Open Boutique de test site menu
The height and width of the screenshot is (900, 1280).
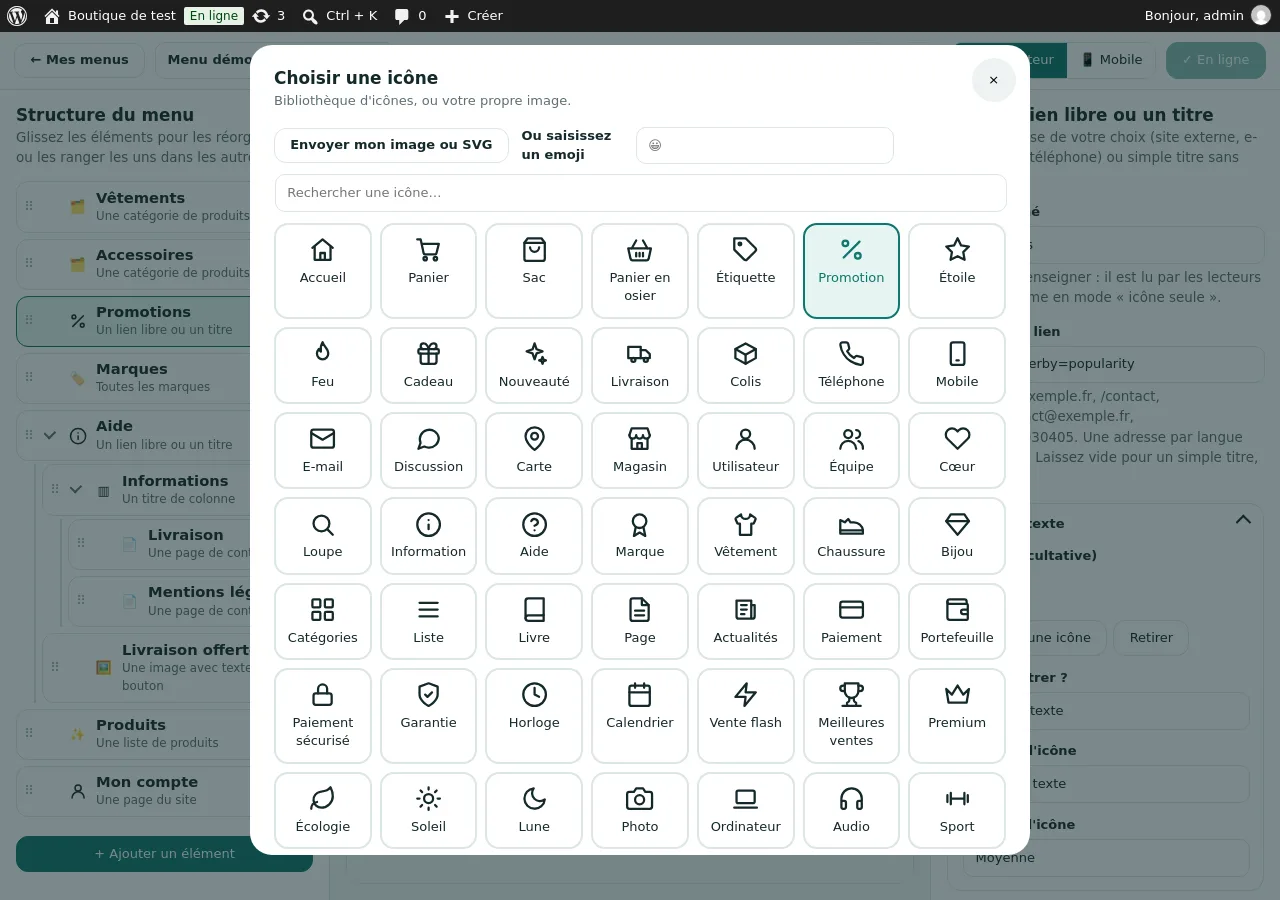click(111, 16)
